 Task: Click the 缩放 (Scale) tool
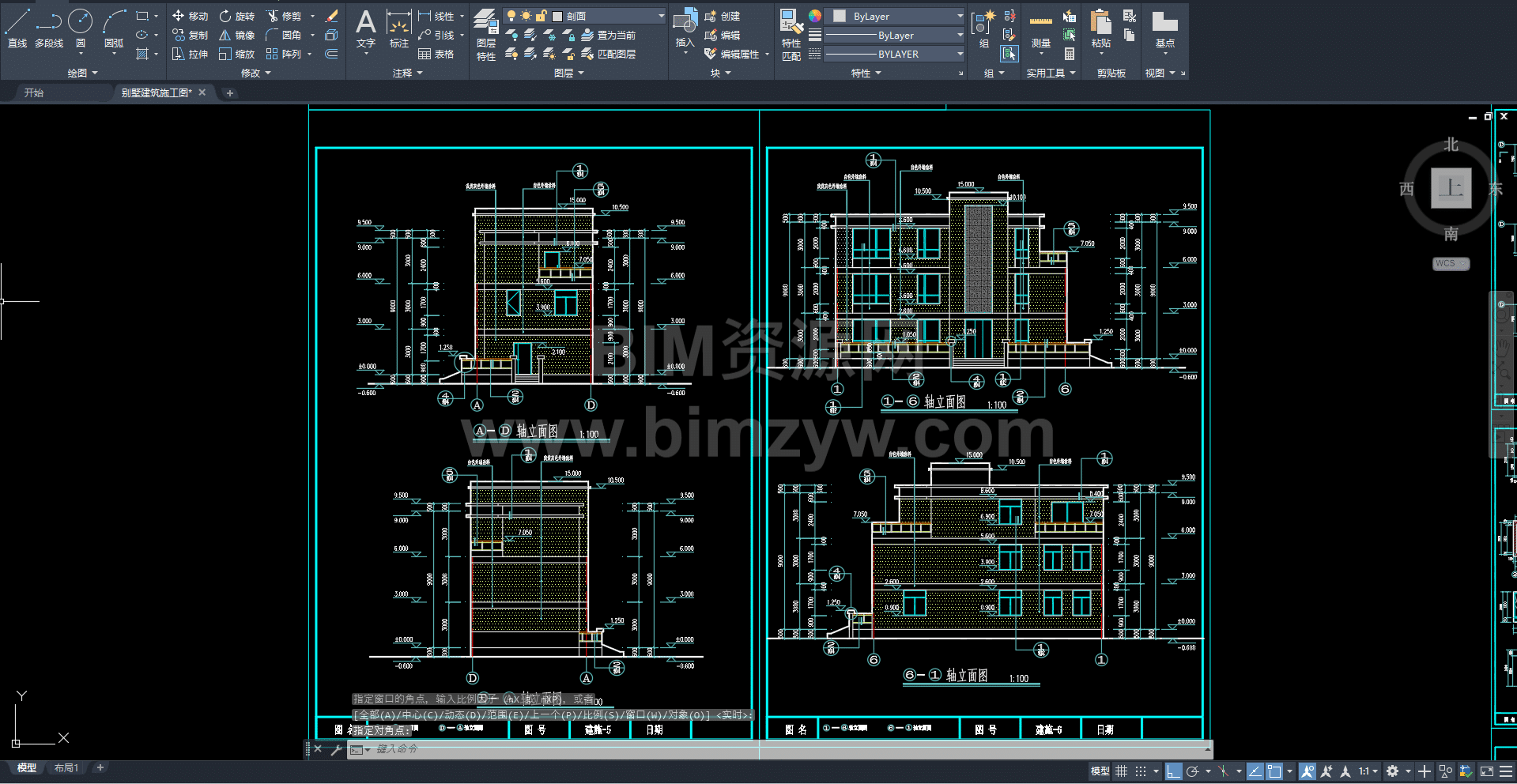[x=236, y=54]
